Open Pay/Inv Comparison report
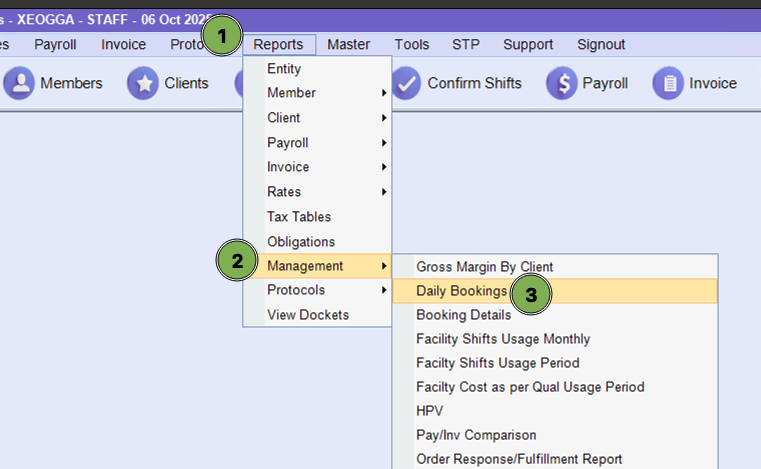Screen dimensions: 761x469 pos(476,435)
